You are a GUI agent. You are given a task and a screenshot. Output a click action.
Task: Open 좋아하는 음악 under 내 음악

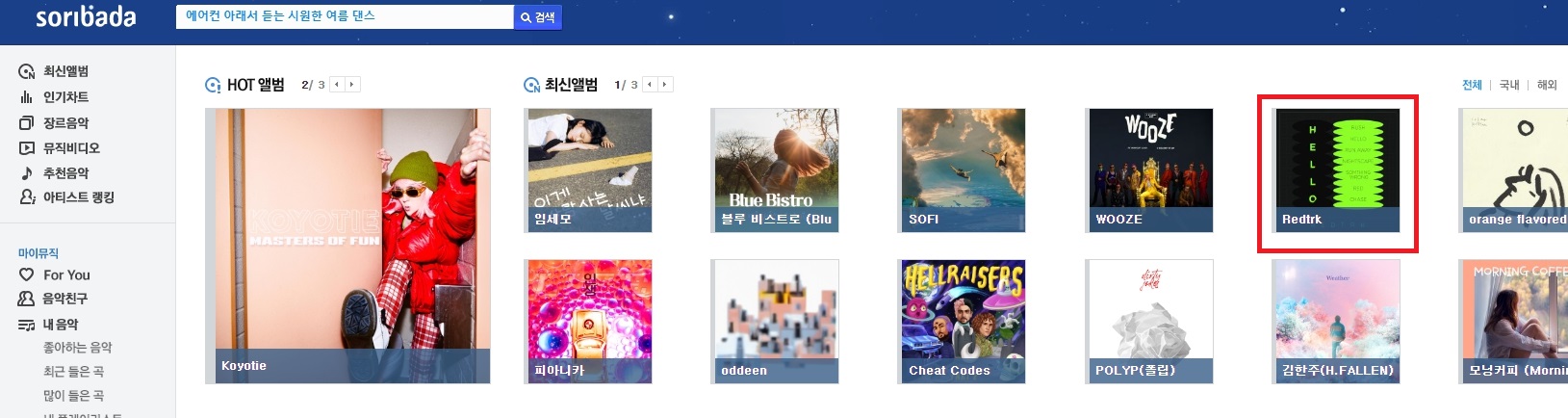point(78,348)
